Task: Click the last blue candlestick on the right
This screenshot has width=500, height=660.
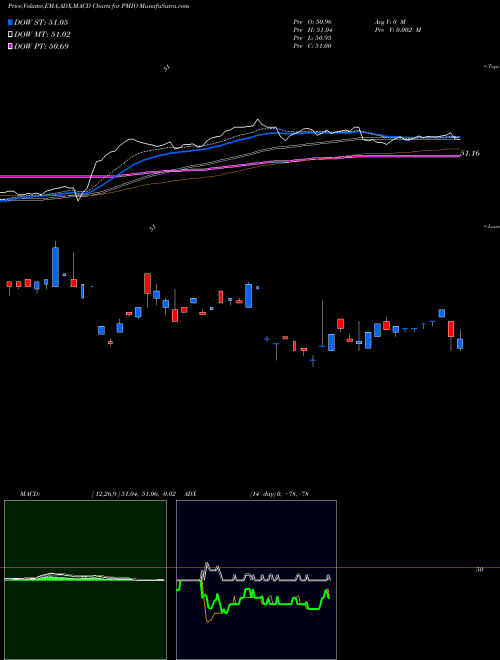Action: (460, 343)
